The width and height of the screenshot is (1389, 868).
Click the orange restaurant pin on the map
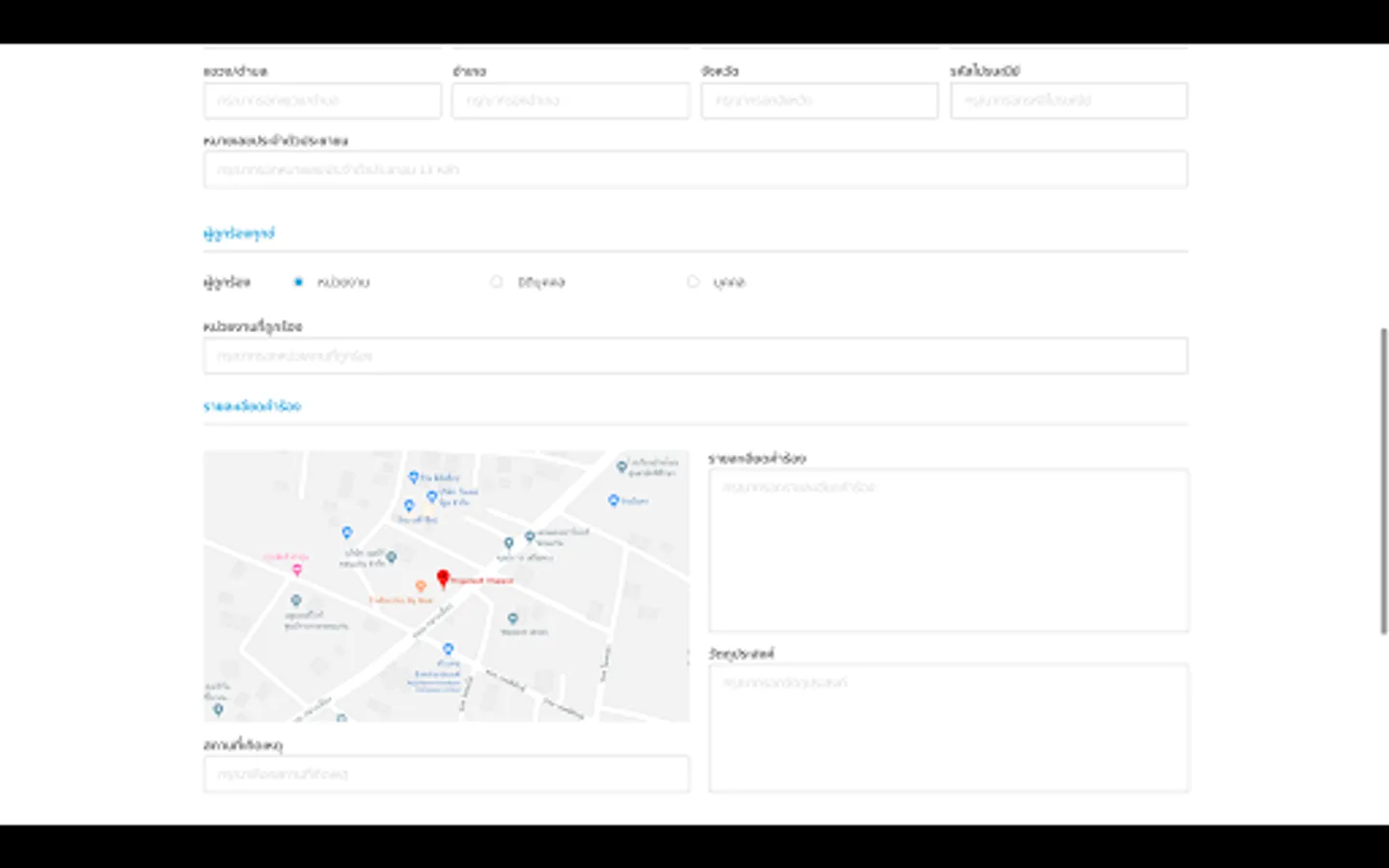tap(421, 585)
